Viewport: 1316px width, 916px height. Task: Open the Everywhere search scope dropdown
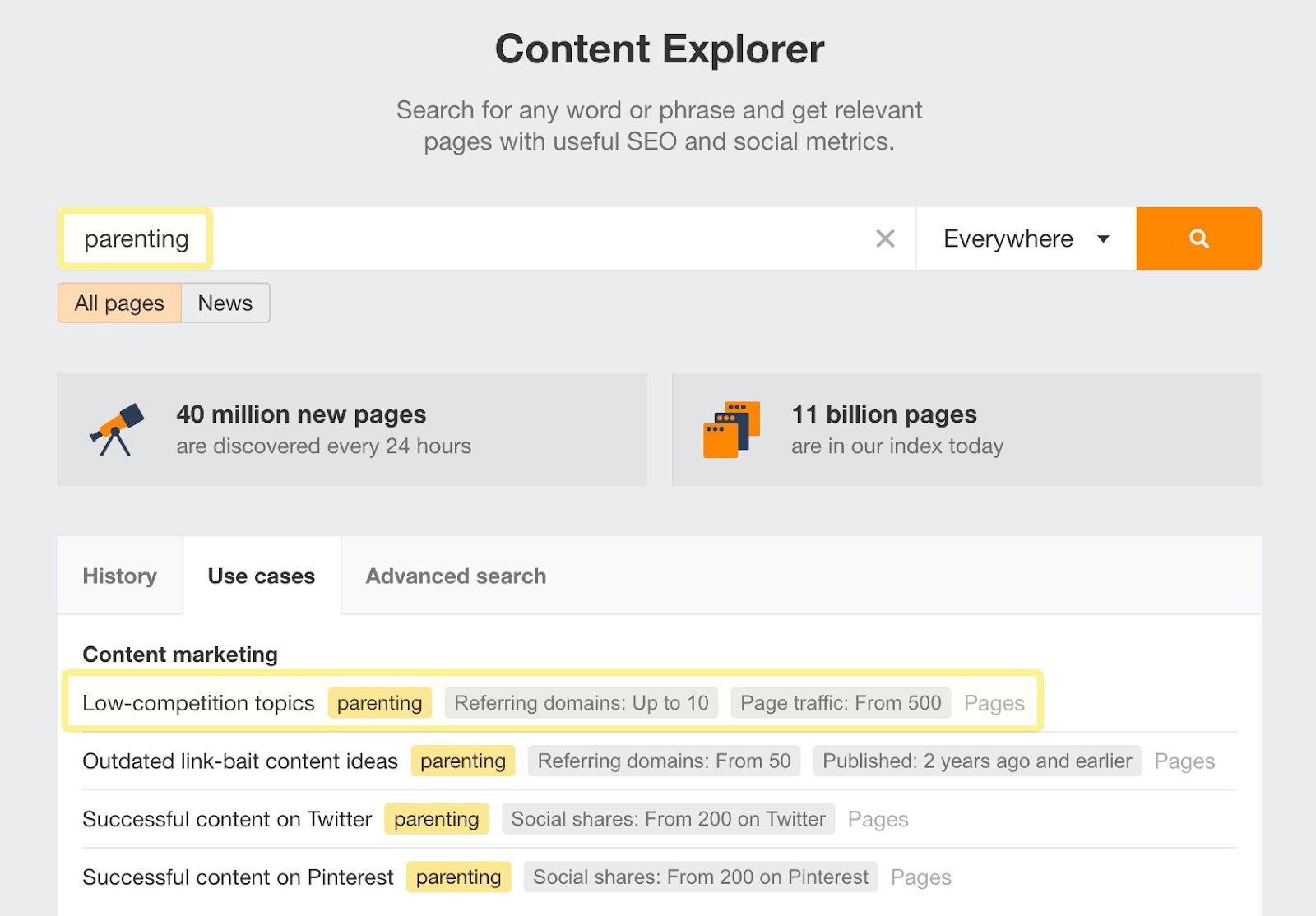click(x=1008, y=238)
